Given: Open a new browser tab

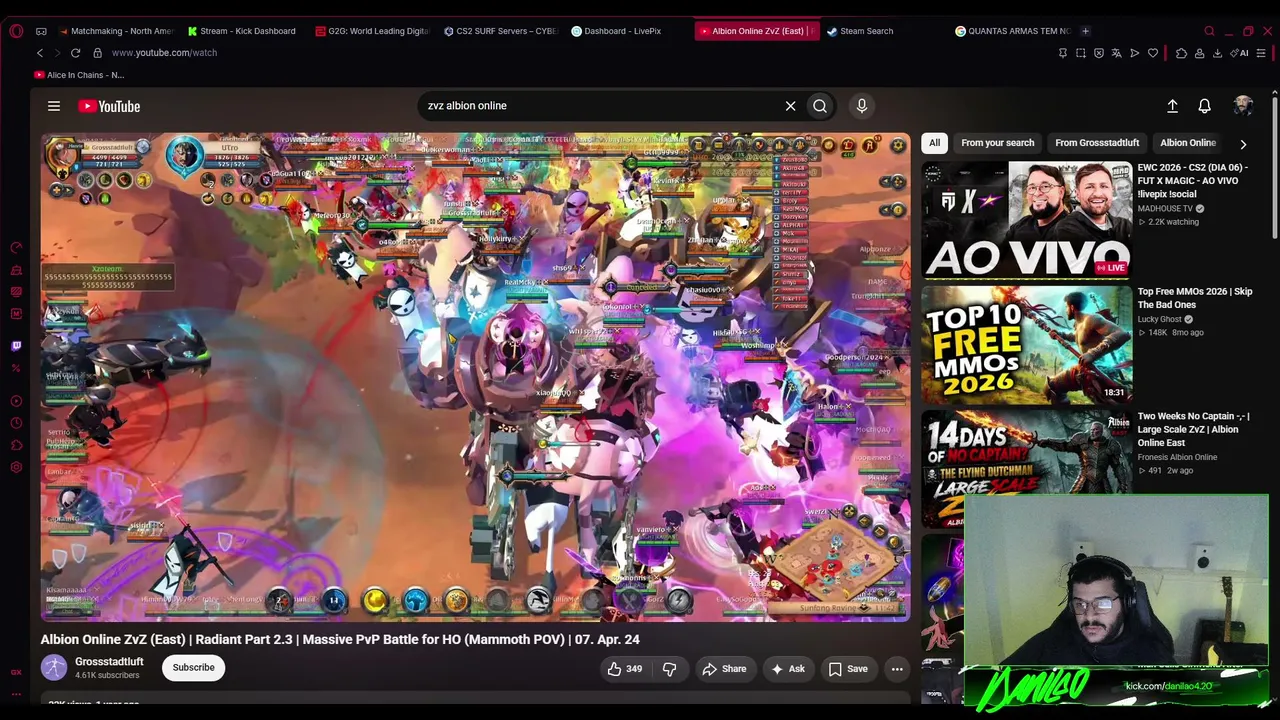Looking at the screenshot, I should pos(1086,31).
